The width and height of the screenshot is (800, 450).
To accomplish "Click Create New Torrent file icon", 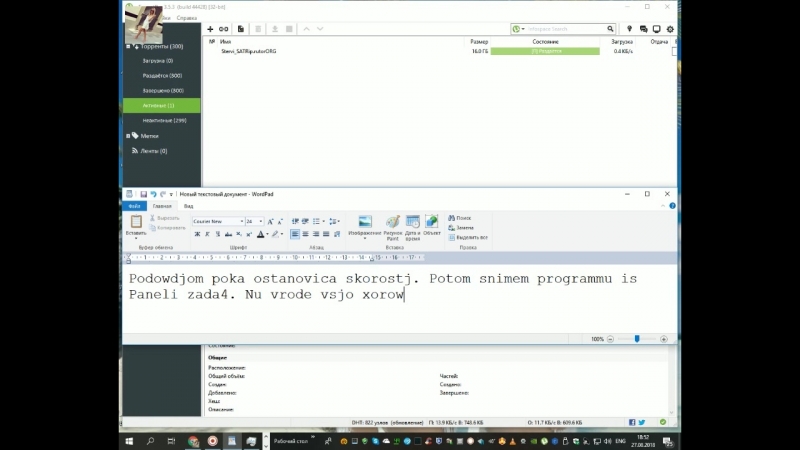I will coord(239,29).
